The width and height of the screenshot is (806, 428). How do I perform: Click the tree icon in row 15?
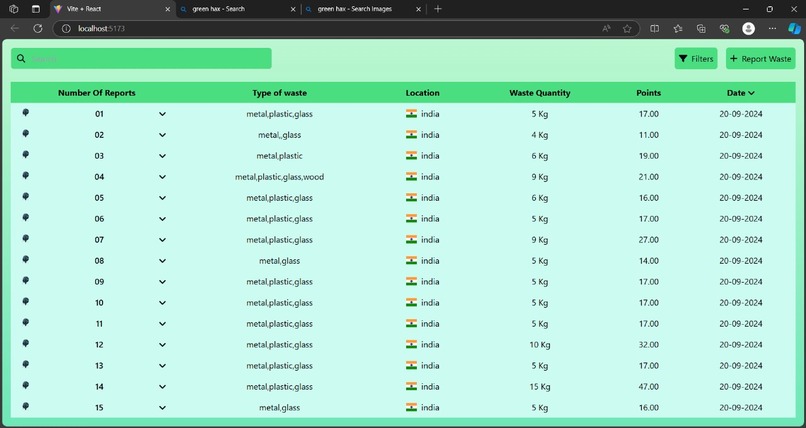tap(26, 406)
